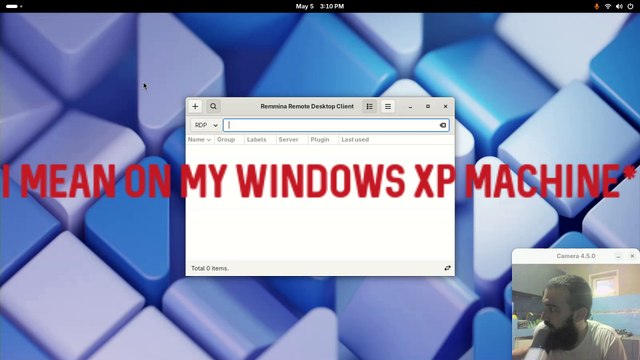The image size is (640, 360).
Task: Close the Camera 4.5.0 window
Action: 632,256
